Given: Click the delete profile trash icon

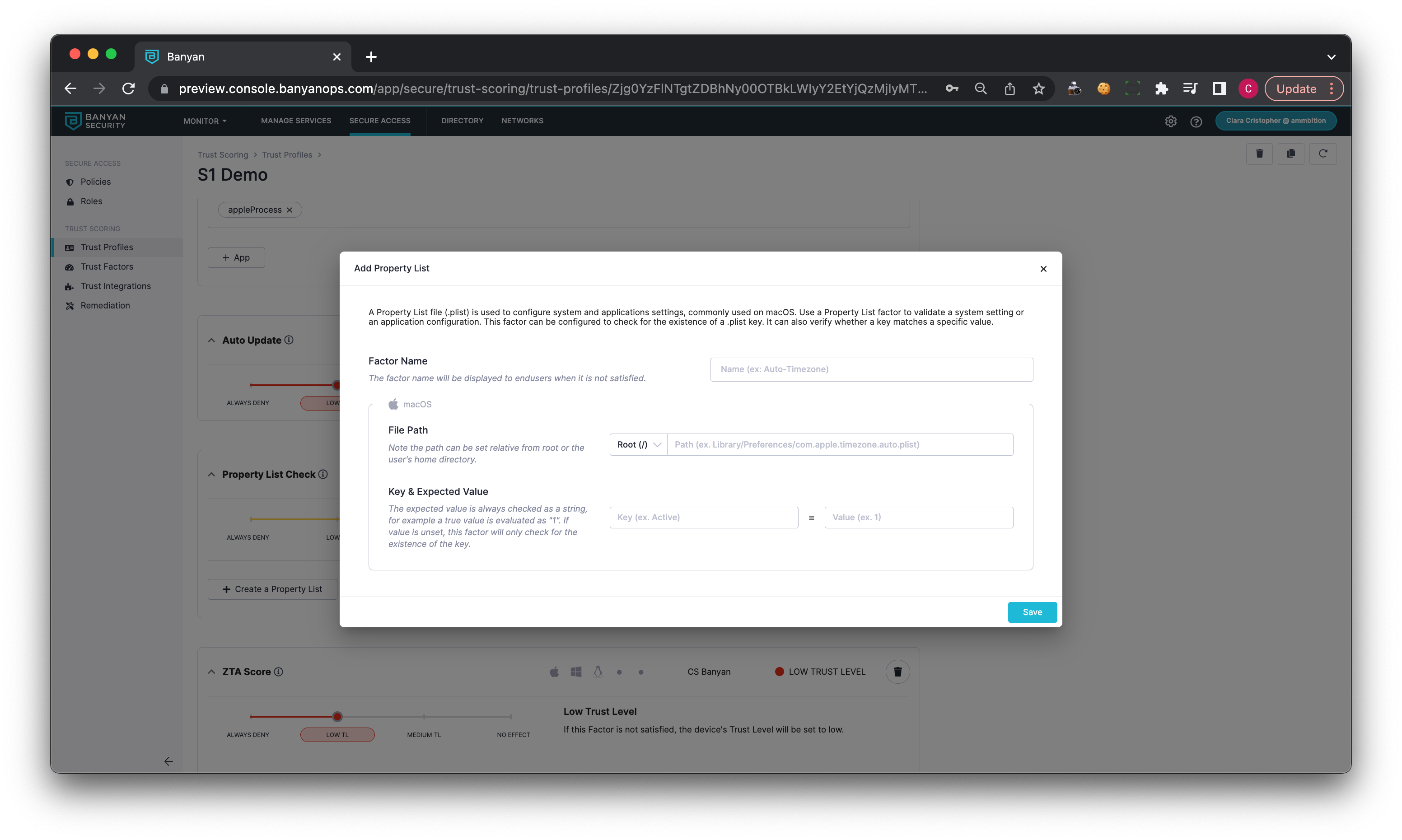Looking at the screenshot, I should click(x=1259, y=154).
